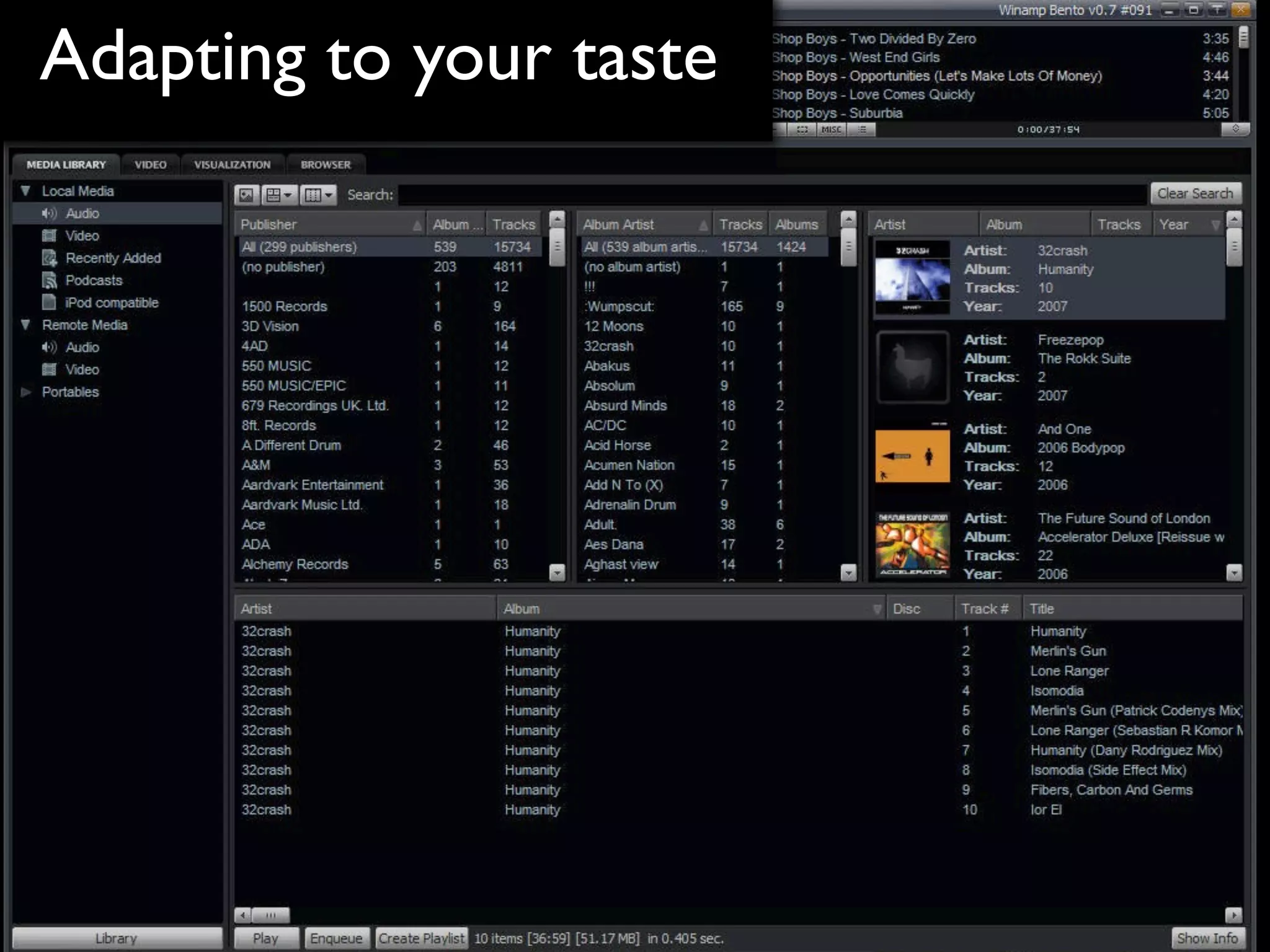Select Local Media Video icon
This screenshot has height=952, width=1270.
click(x=49, y=236)
